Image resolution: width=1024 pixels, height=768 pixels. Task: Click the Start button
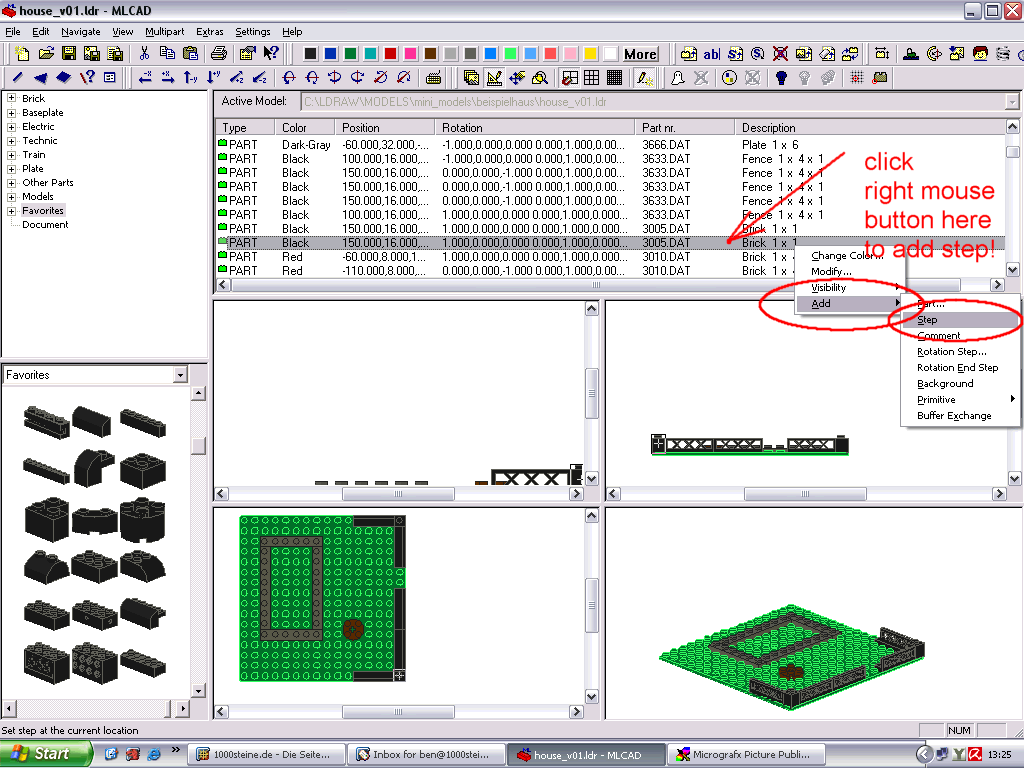click(x=44, y=754)
